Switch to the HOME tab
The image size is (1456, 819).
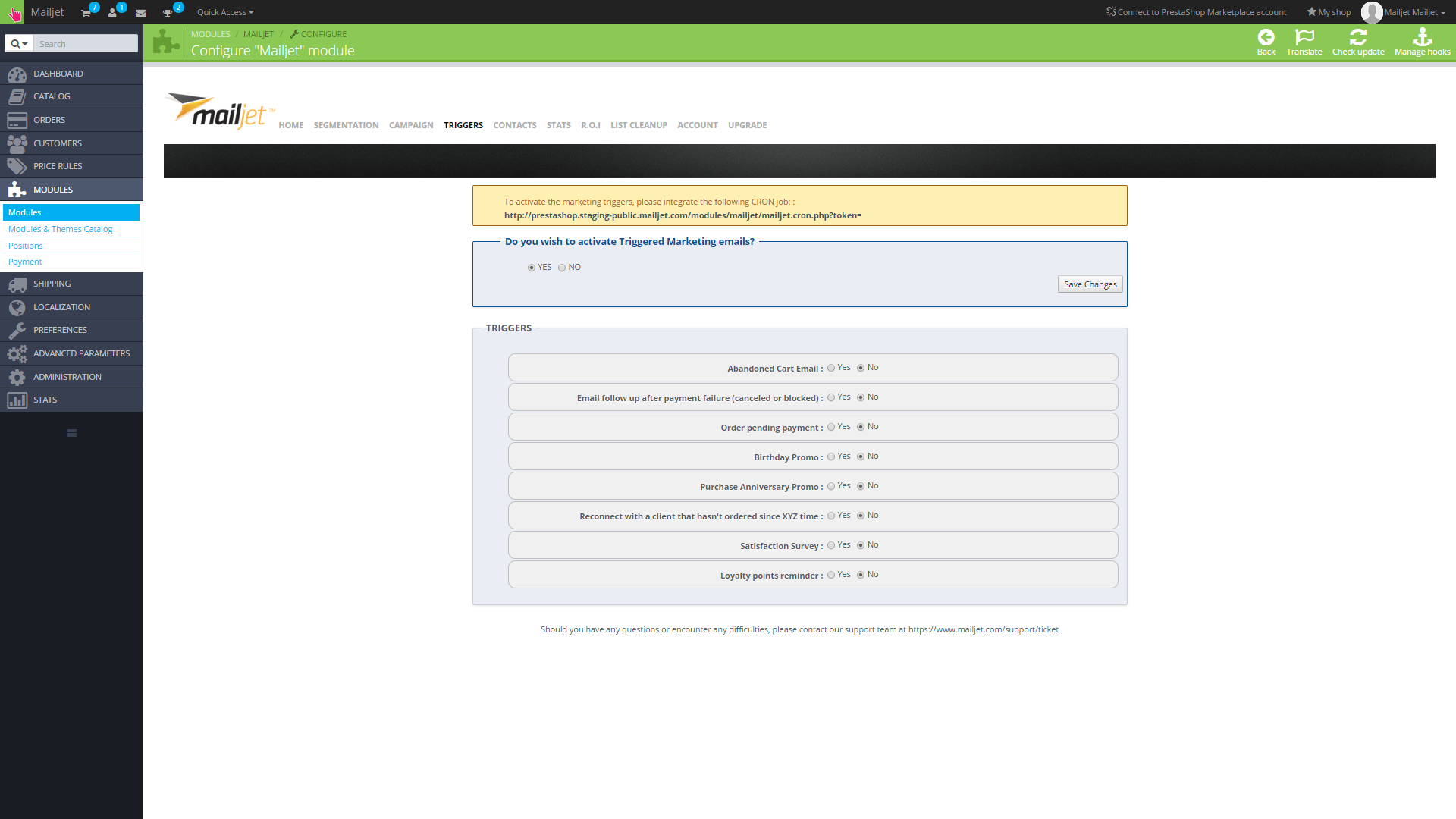291,125
